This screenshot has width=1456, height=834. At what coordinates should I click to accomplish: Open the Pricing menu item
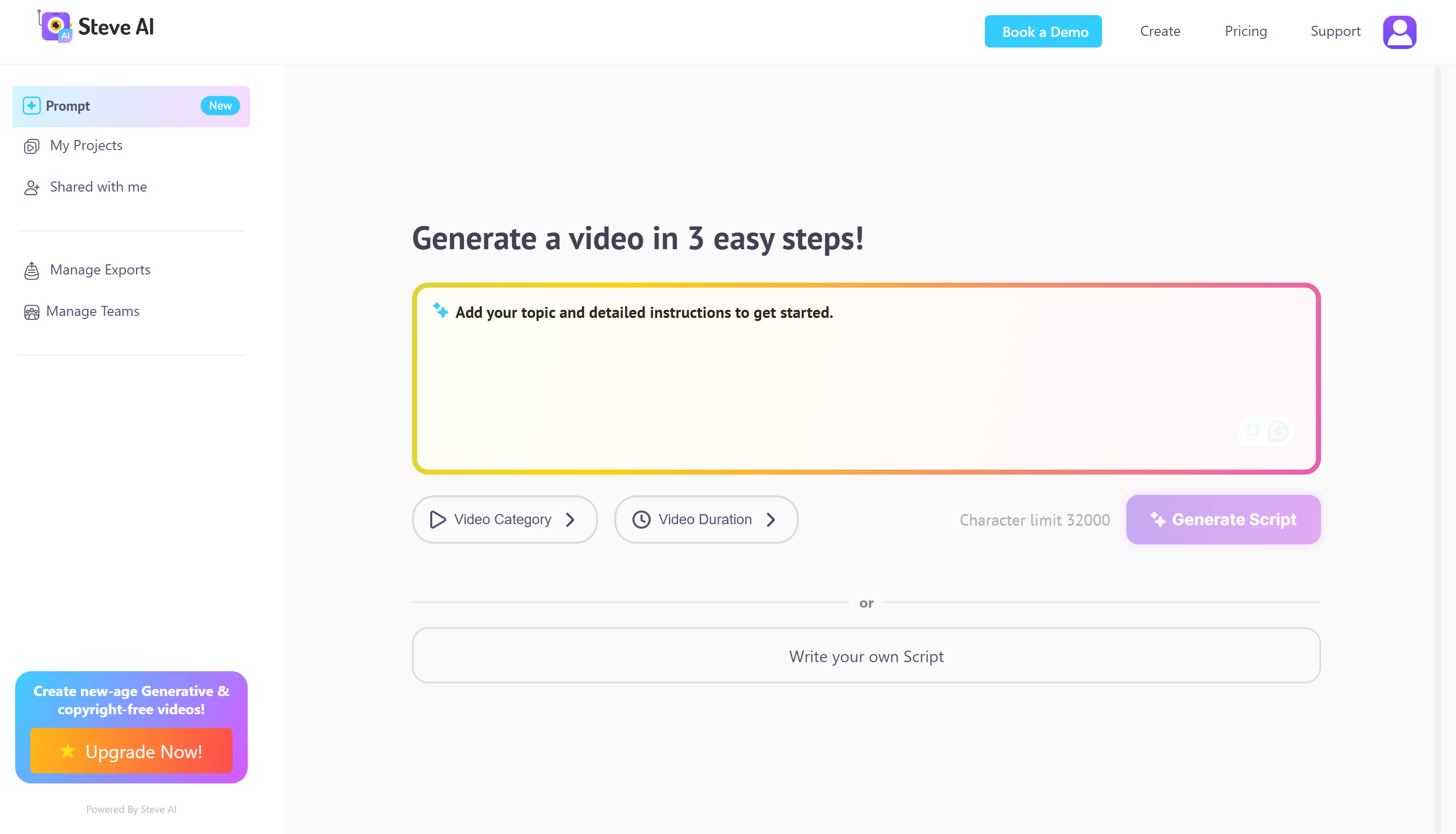pos(1245,31)
